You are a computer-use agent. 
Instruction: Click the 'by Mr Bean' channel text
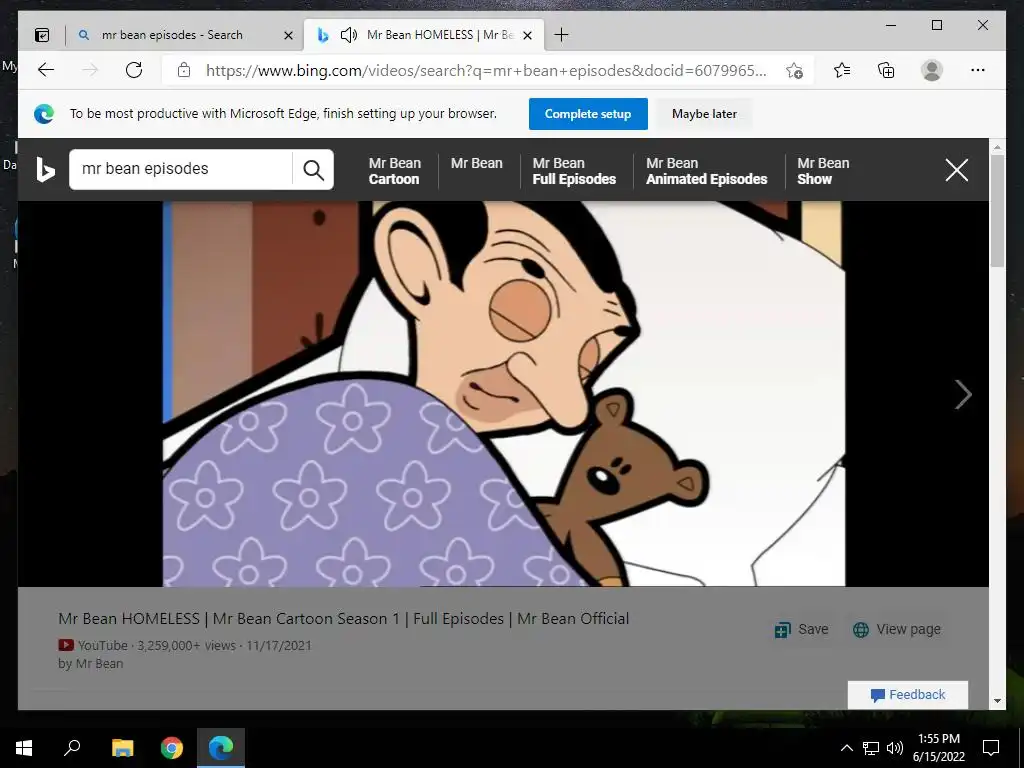click(x=90, y=664)
